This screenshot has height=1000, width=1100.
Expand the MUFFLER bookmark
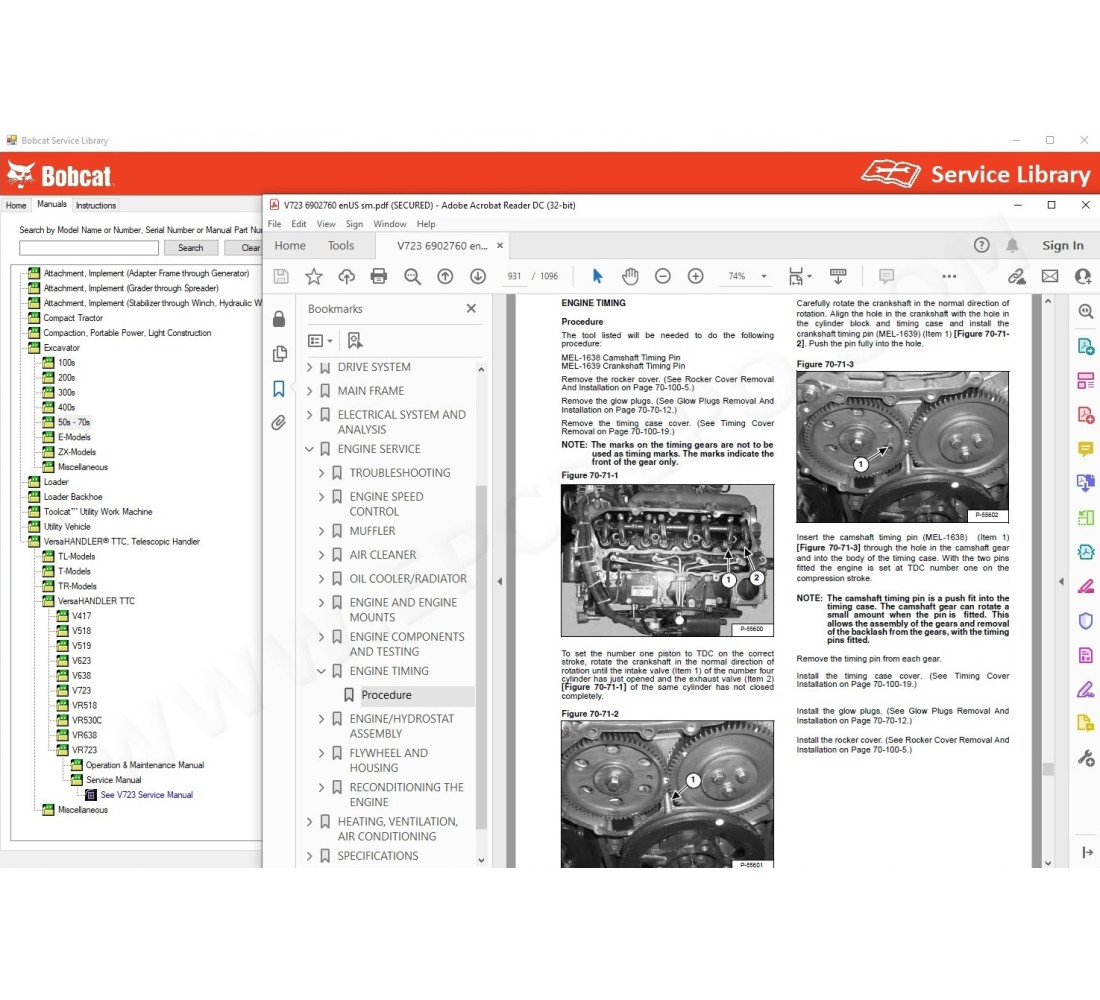click(321, 531)
